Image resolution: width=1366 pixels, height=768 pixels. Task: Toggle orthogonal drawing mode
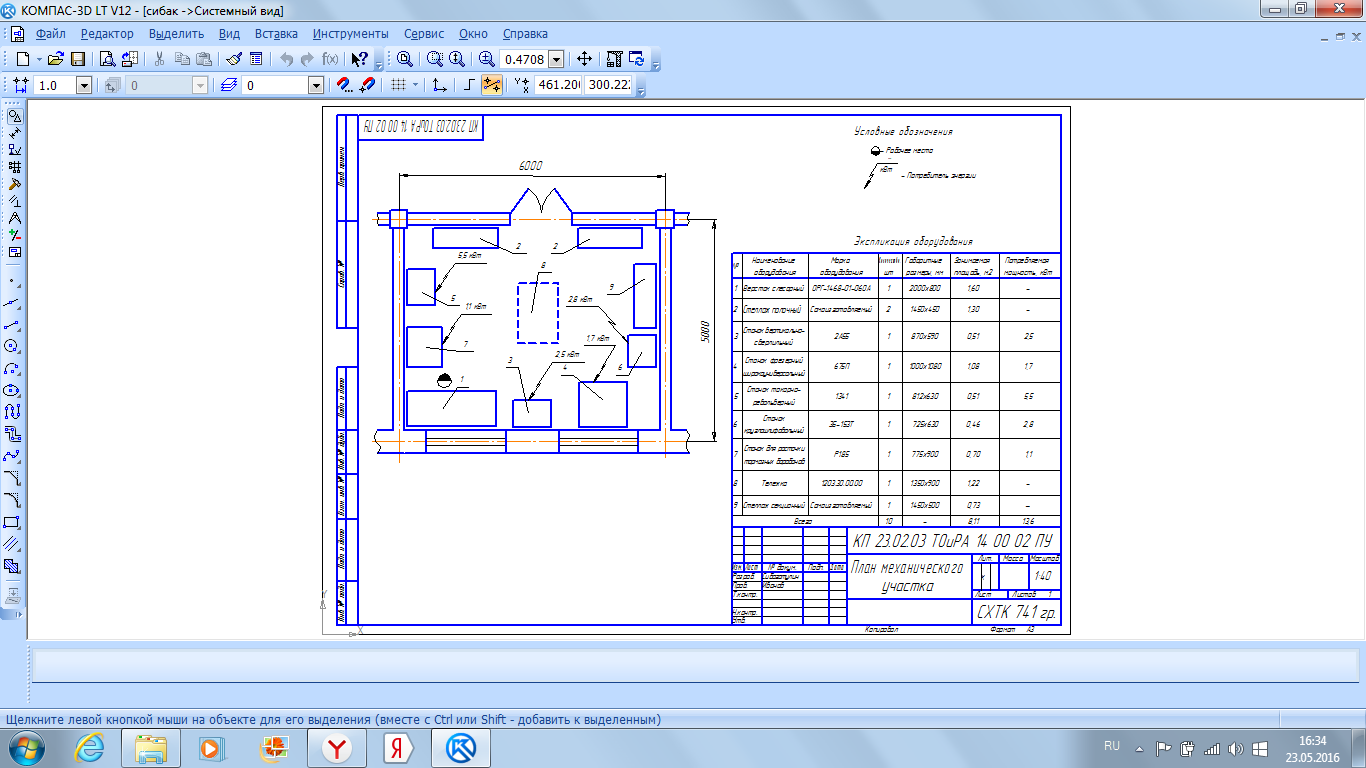469,86
